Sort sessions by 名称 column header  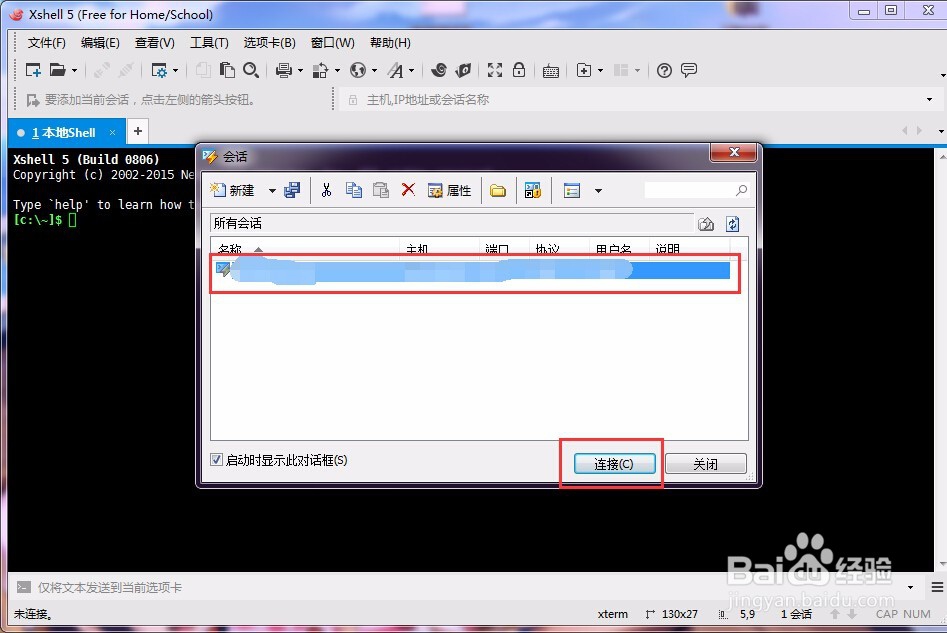305,248
